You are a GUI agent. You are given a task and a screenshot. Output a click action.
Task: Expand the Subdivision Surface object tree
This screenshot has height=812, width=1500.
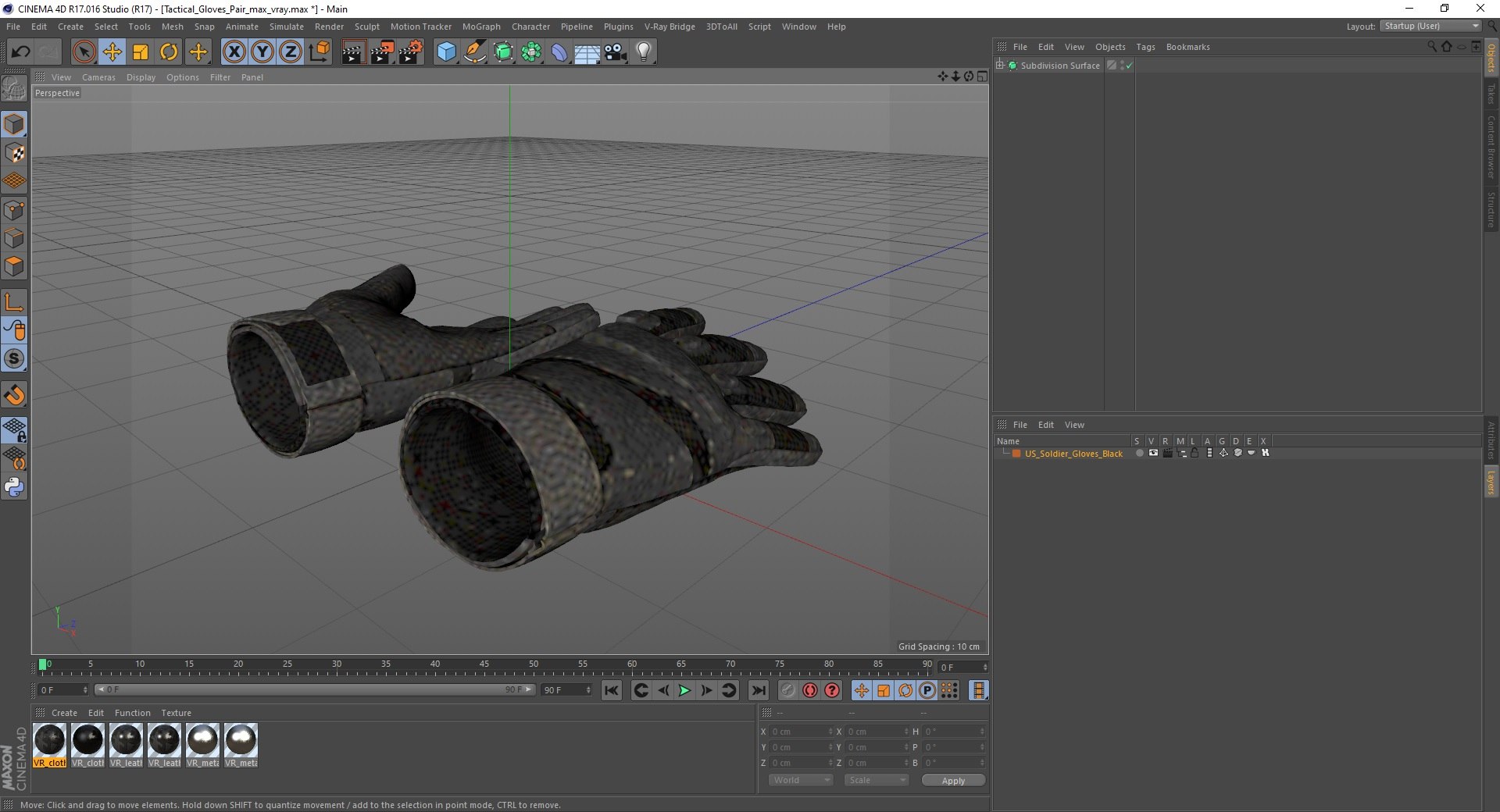pyautogui.click(x=999, y=66)
